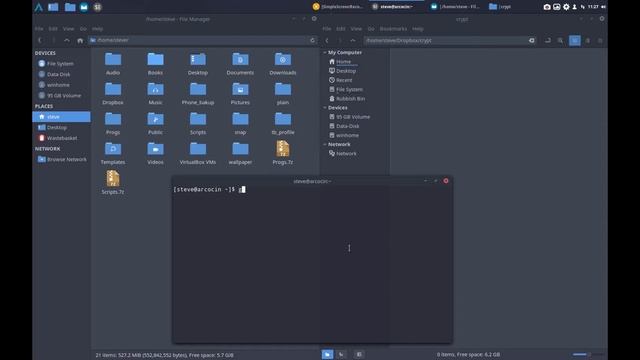Switch to the crypt window taskbar button
This screenshot has height=360, width=640.
(500, 7)
